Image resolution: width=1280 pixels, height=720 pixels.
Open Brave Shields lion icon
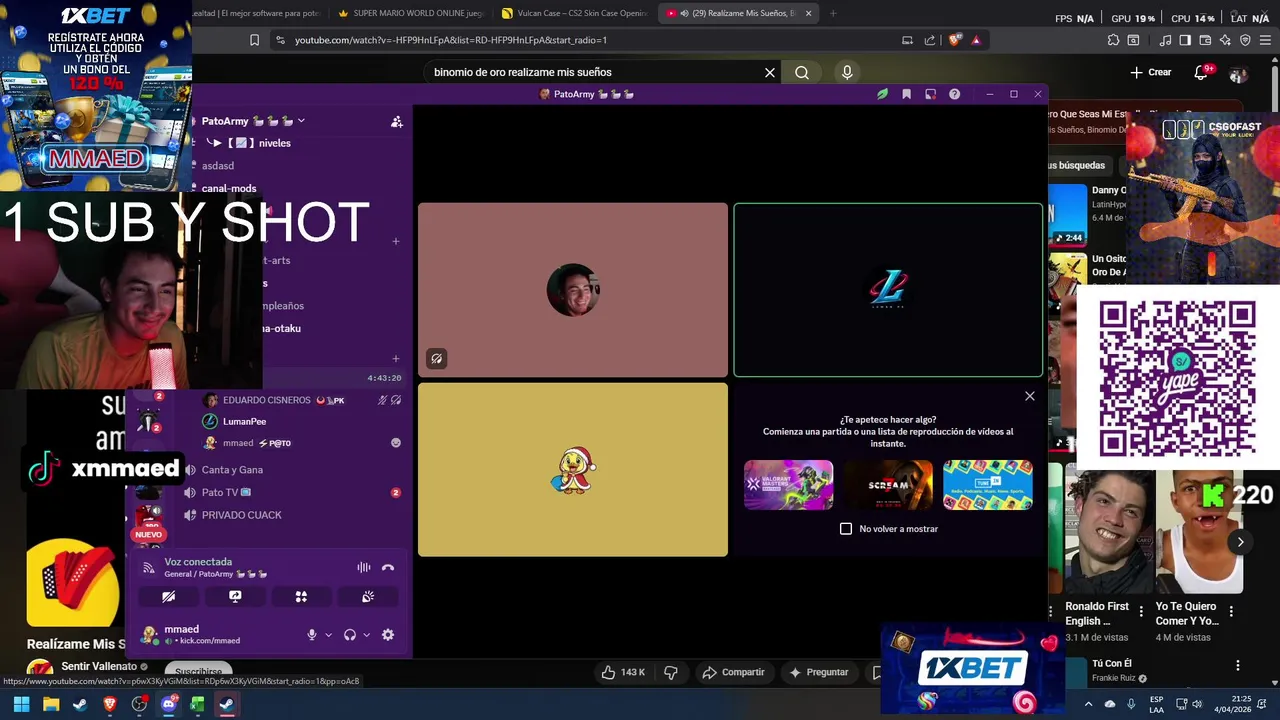[x=956, y=40]
